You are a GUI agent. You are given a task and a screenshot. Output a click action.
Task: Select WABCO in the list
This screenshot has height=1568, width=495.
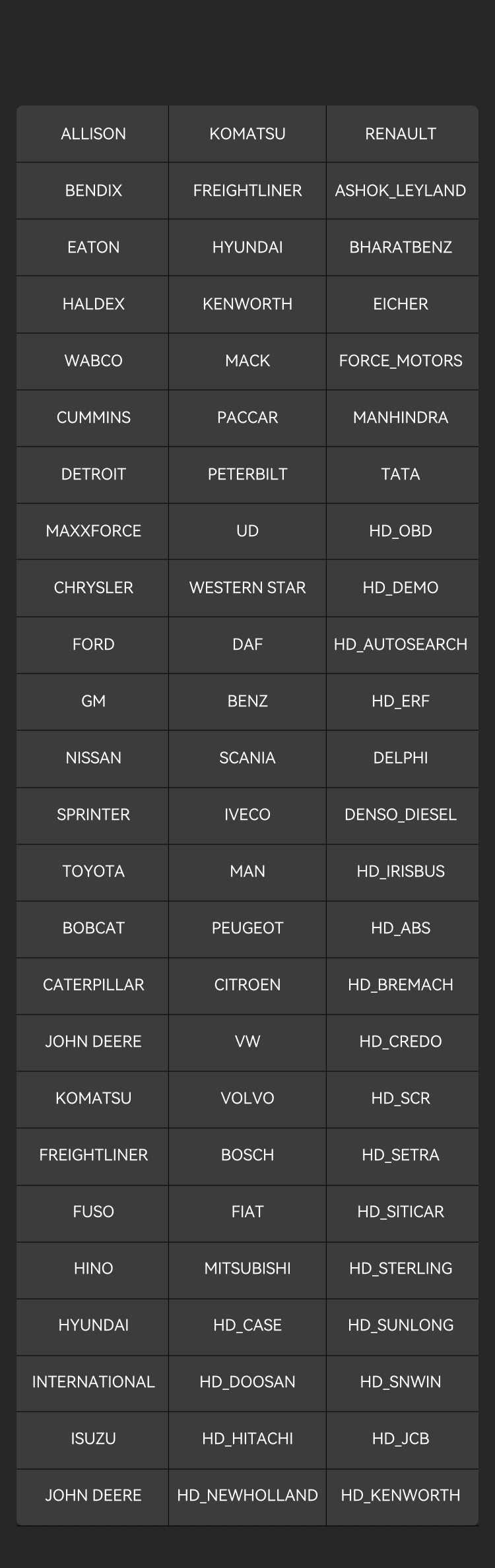[93, 361]
